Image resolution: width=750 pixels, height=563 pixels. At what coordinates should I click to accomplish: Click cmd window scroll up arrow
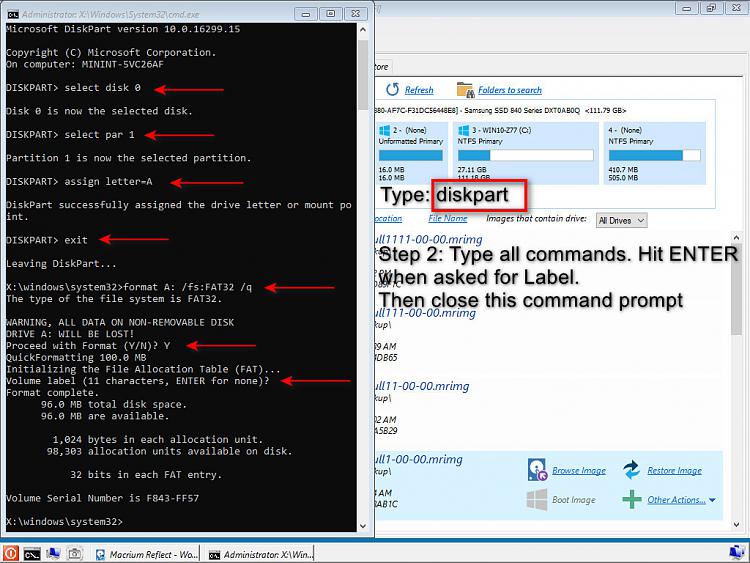tap(363, 30)
